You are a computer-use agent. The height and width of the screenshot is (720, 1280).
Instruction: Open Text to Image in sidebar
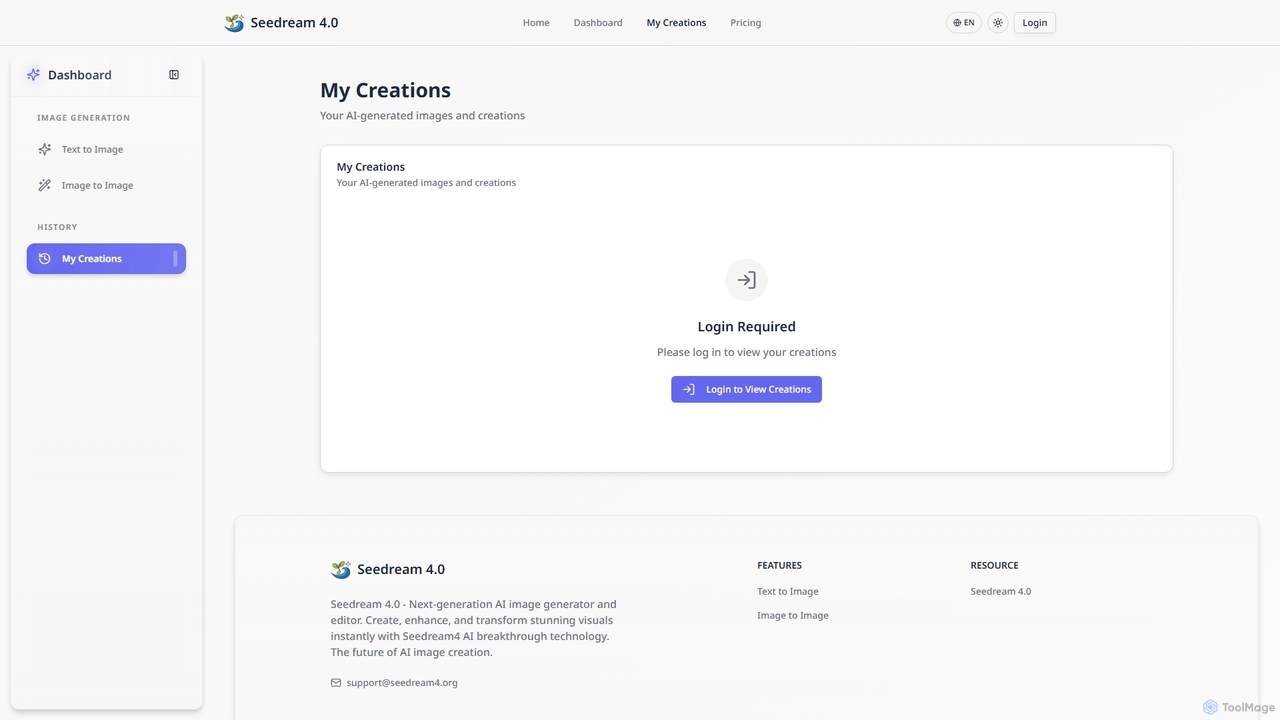tap(106, 149)
